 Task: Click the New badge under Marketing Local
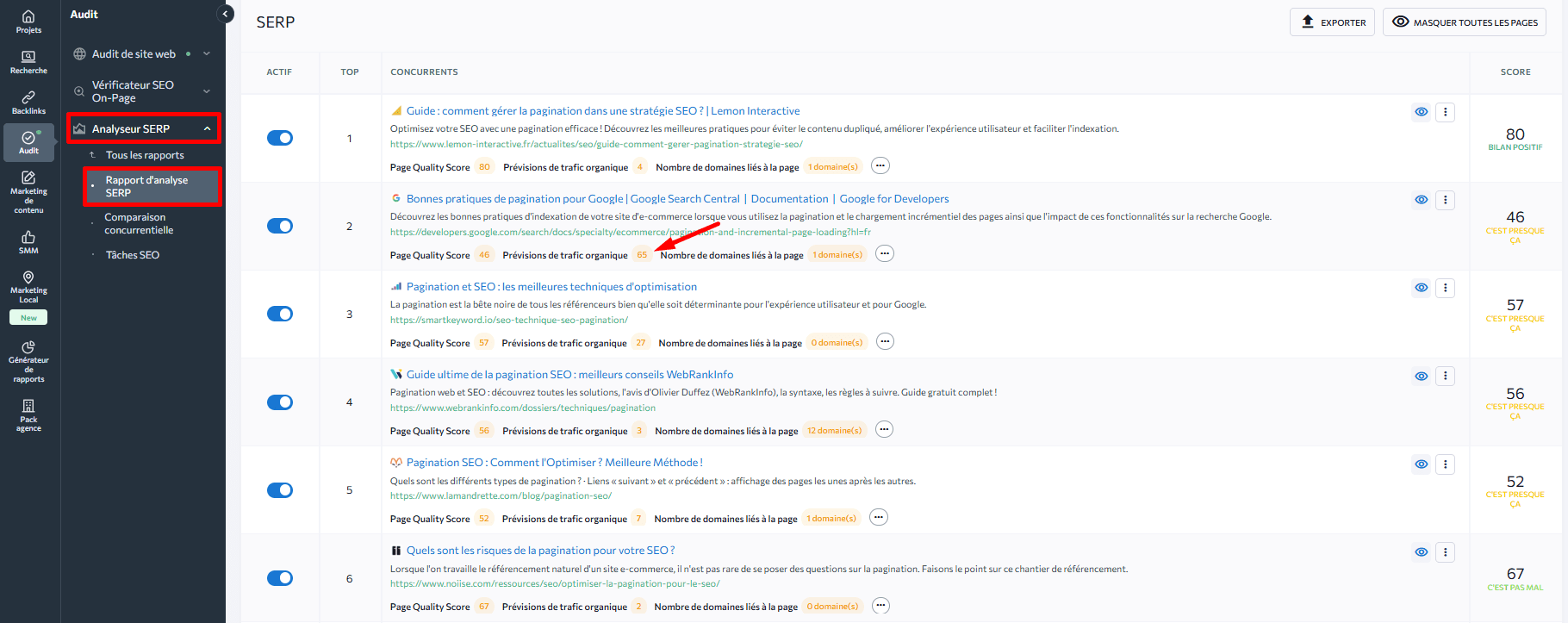pyautogui.click(x=28, y=318)
